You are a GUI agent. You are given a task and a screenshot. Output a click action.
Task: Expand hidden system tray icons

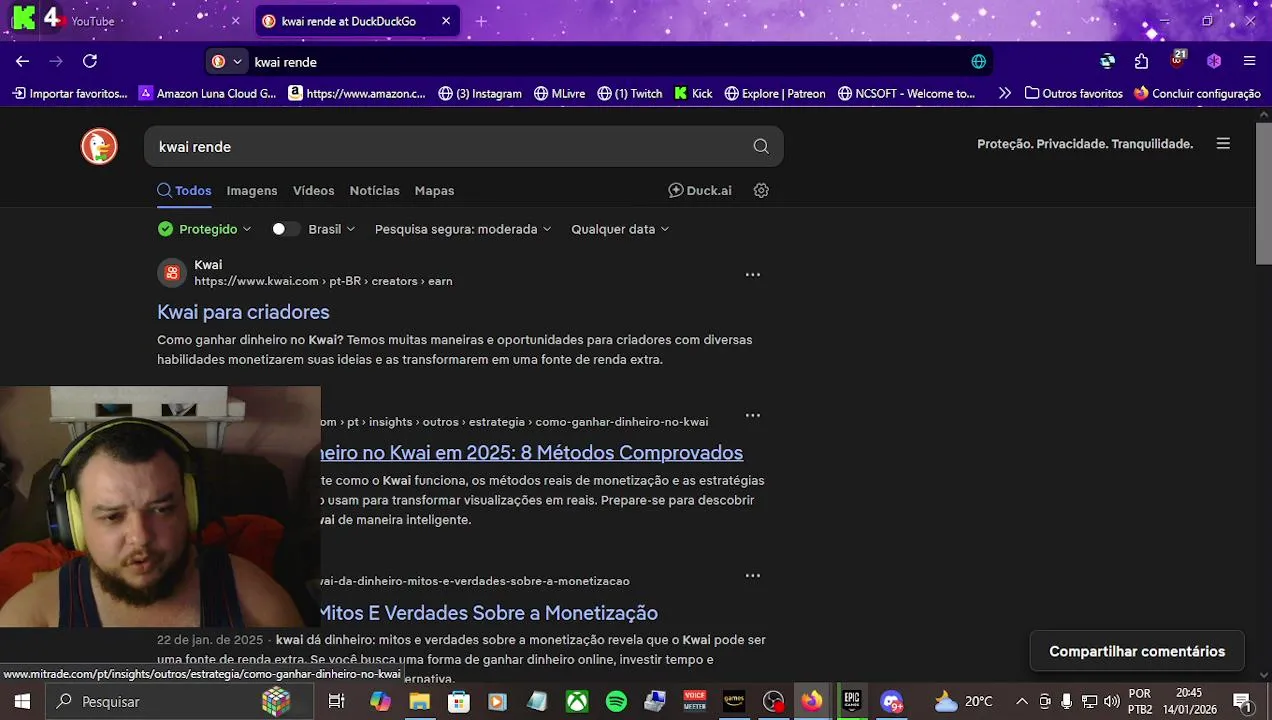tap(1021, 702)
